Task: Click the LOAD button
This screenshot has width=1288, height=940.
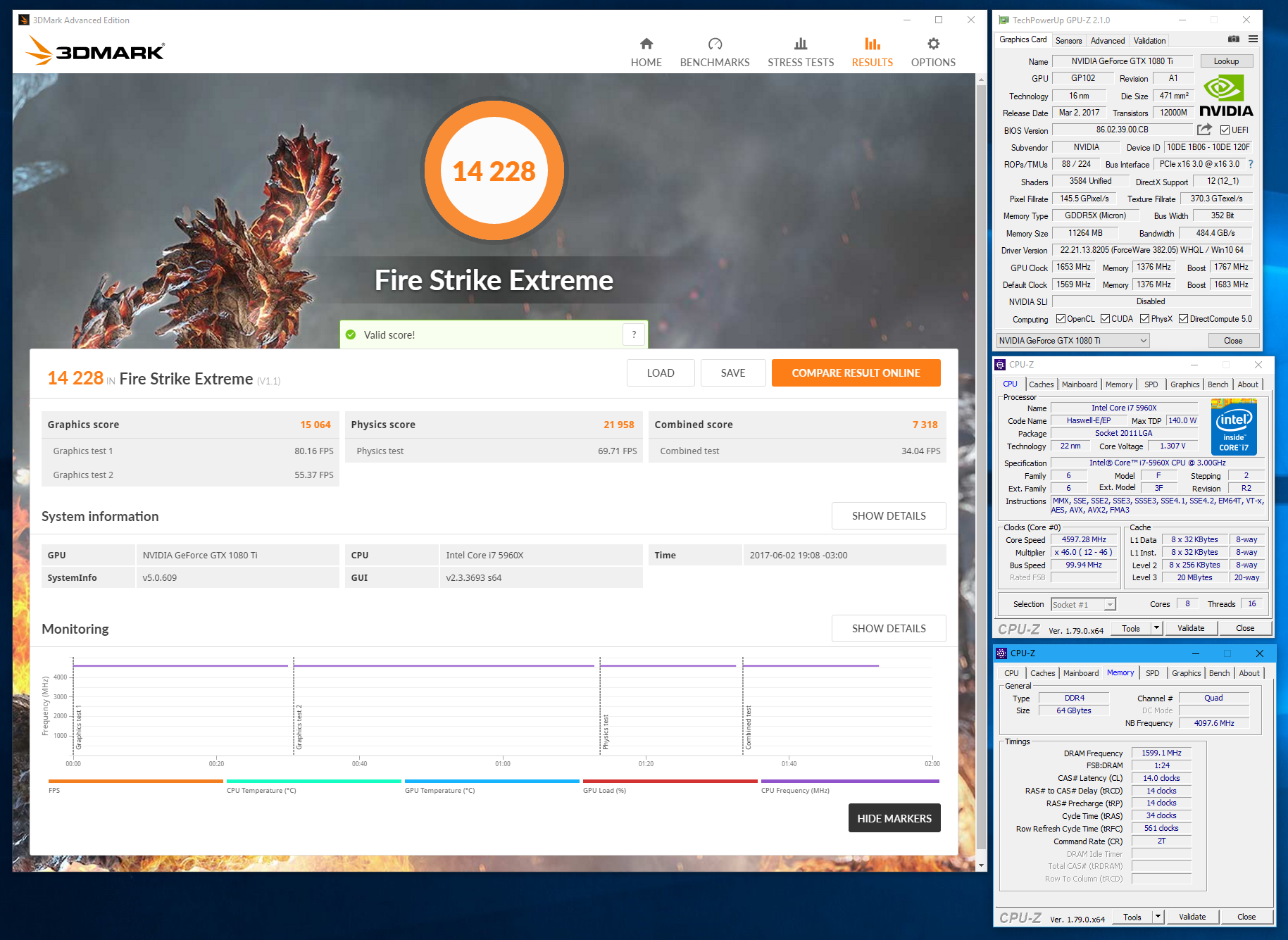Action: pyautogui.click(x=661, y=373)
